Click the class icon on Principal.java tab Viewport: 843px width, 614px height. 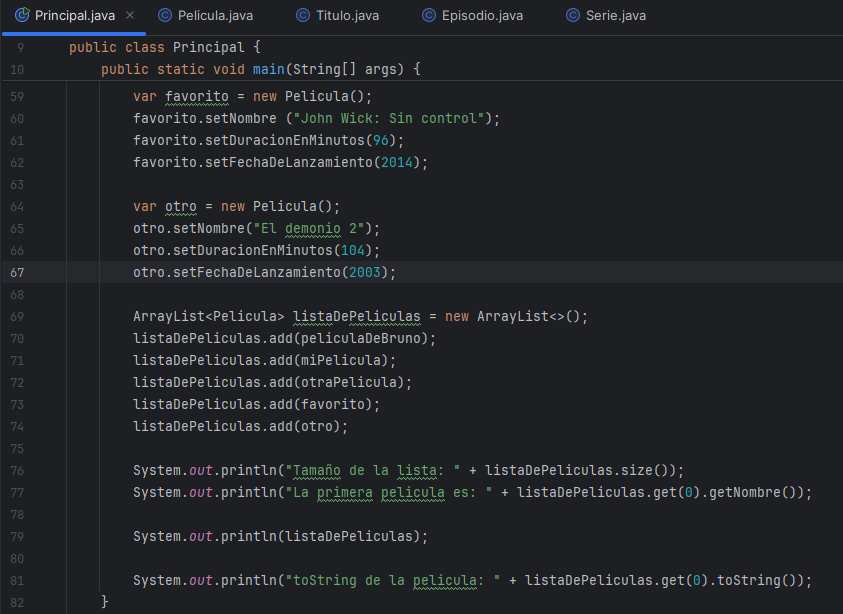[x=22, y=16]
